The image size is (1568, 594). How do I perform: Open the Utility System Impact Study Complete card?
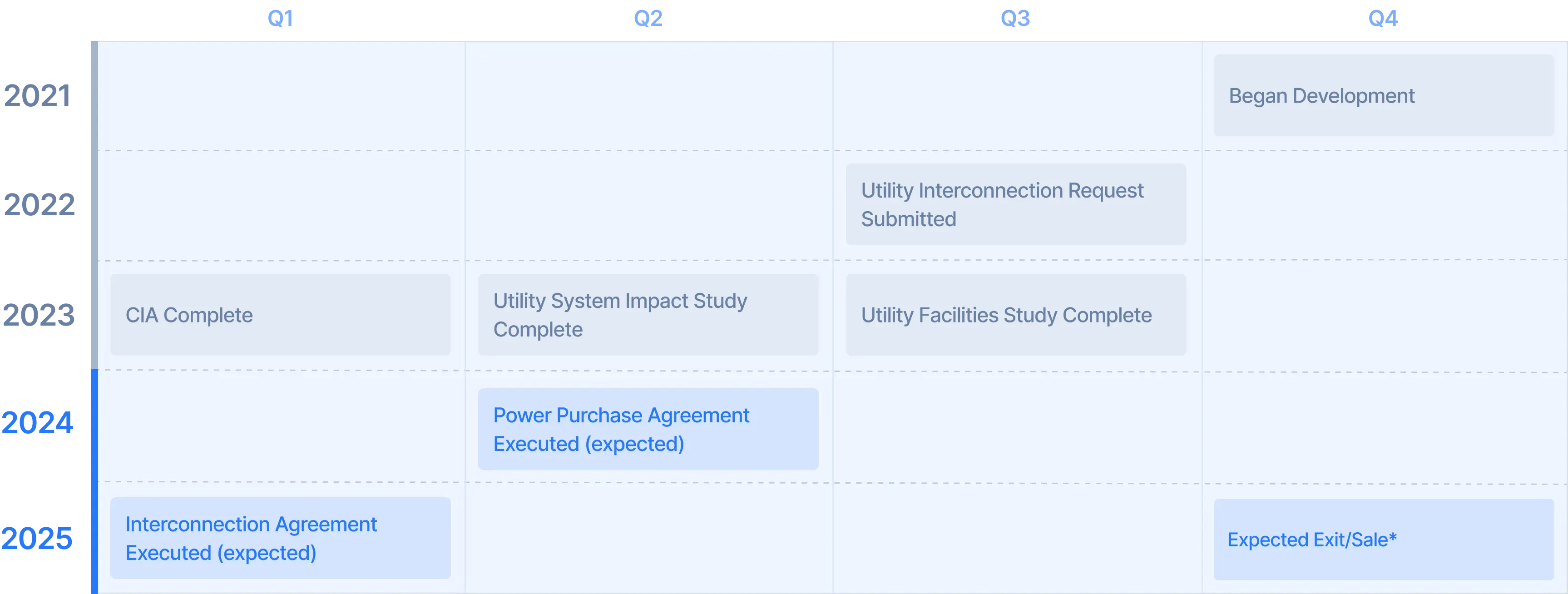[x=648, y=315]
